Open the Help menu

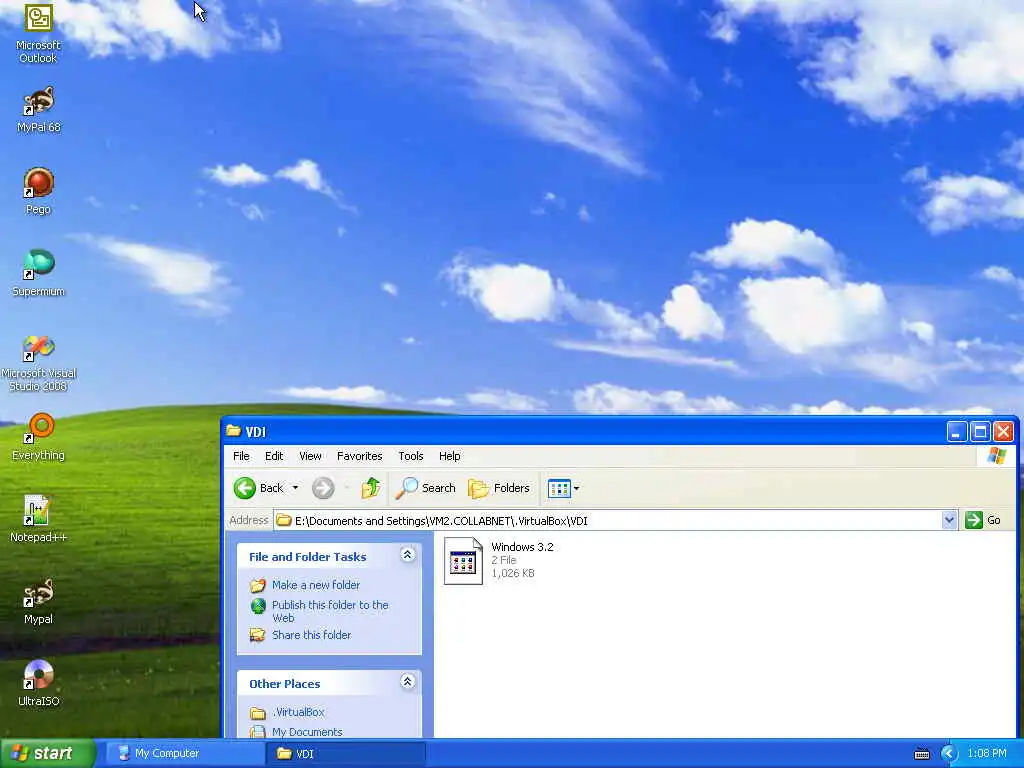coord(449,456)
